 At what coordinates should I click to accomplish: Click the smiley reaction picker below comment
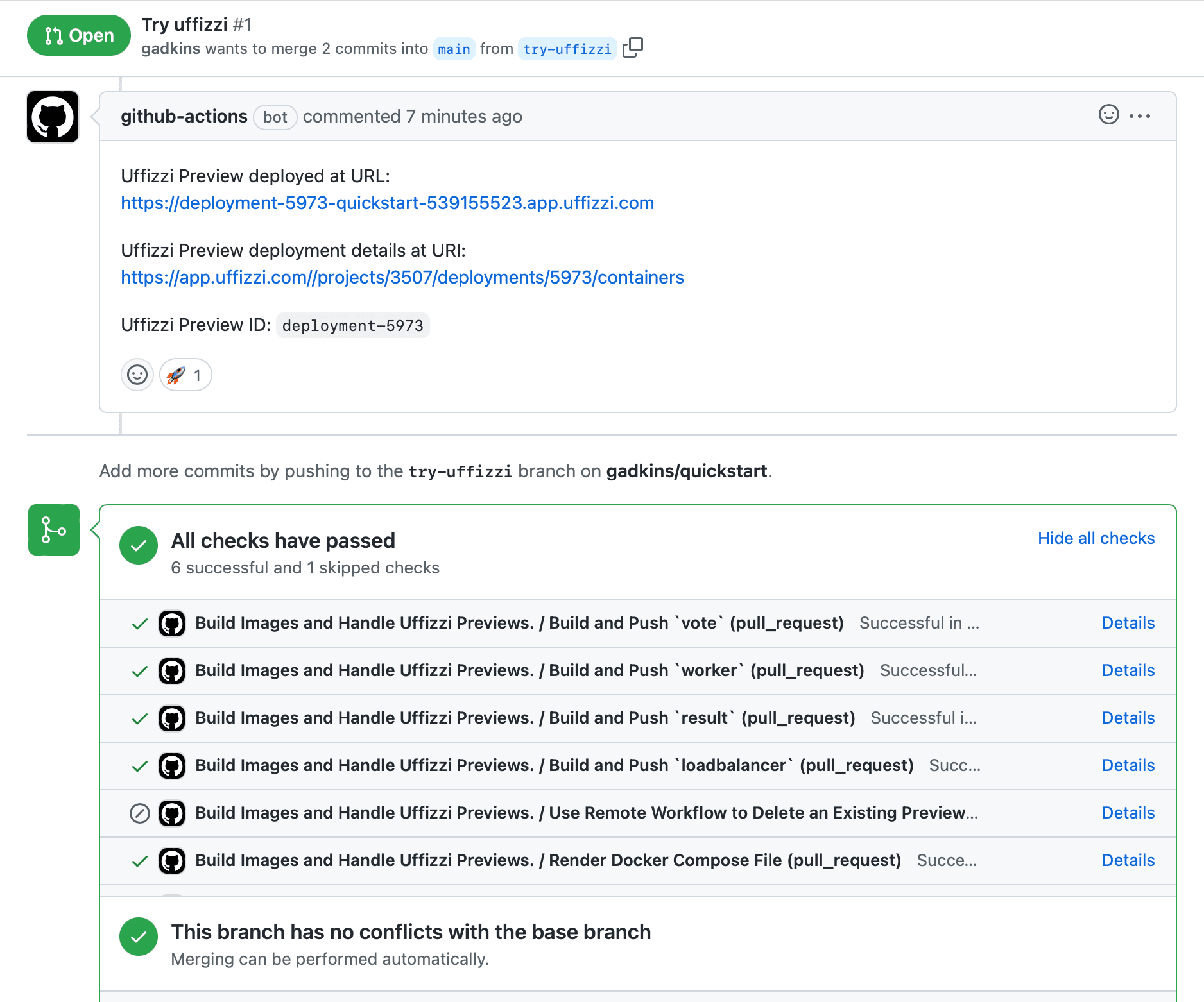pos(137,375)
